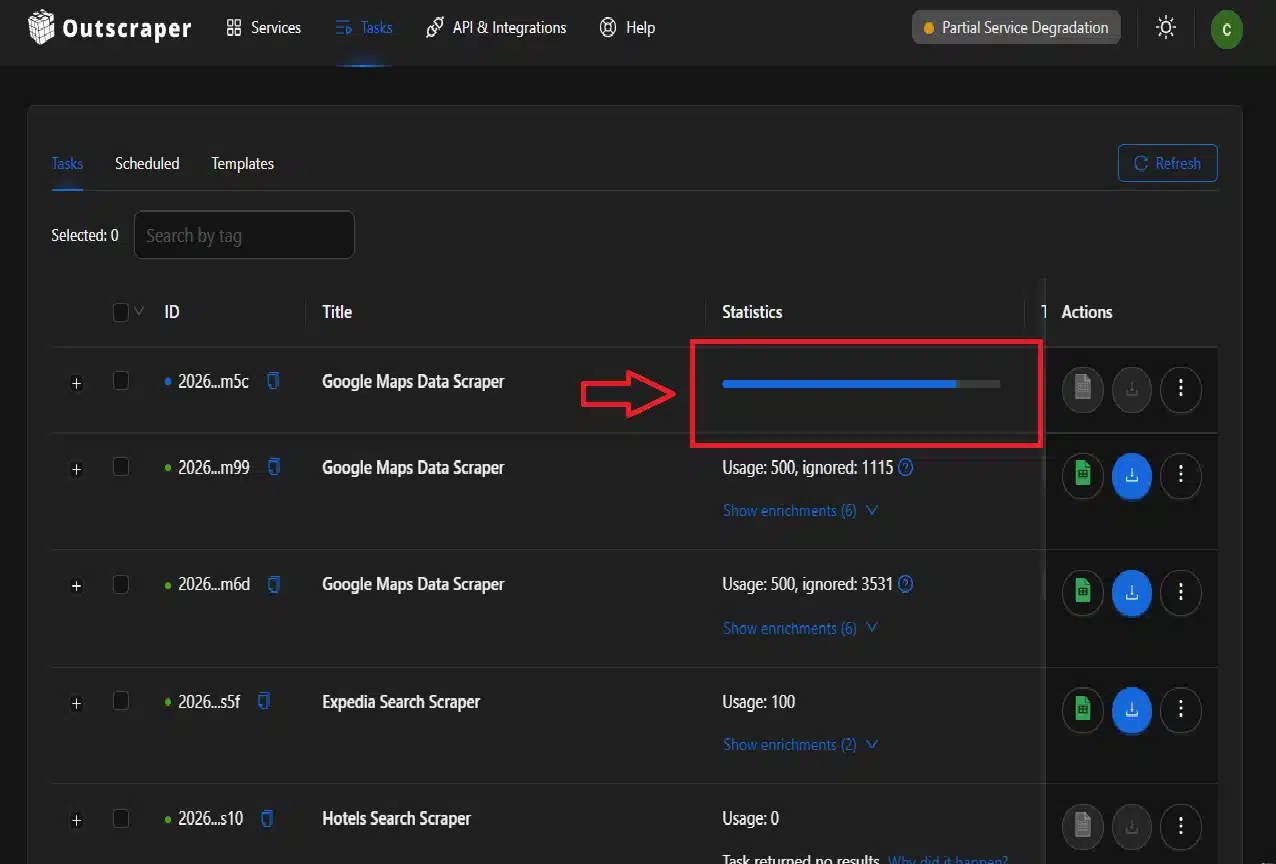This screenshot has height=864, width=1276.
Task: Open more options for task 2026...m6d
Action: click(1181, 593)
